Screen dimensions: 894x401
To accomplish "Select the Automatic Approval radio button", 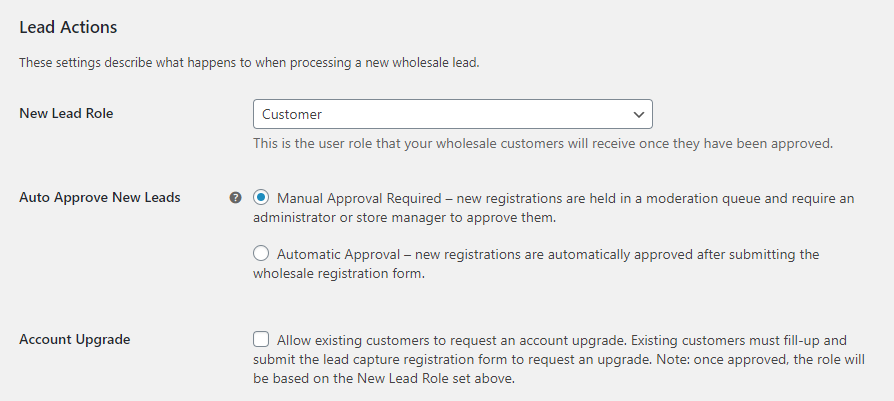I will pos(261,254).
